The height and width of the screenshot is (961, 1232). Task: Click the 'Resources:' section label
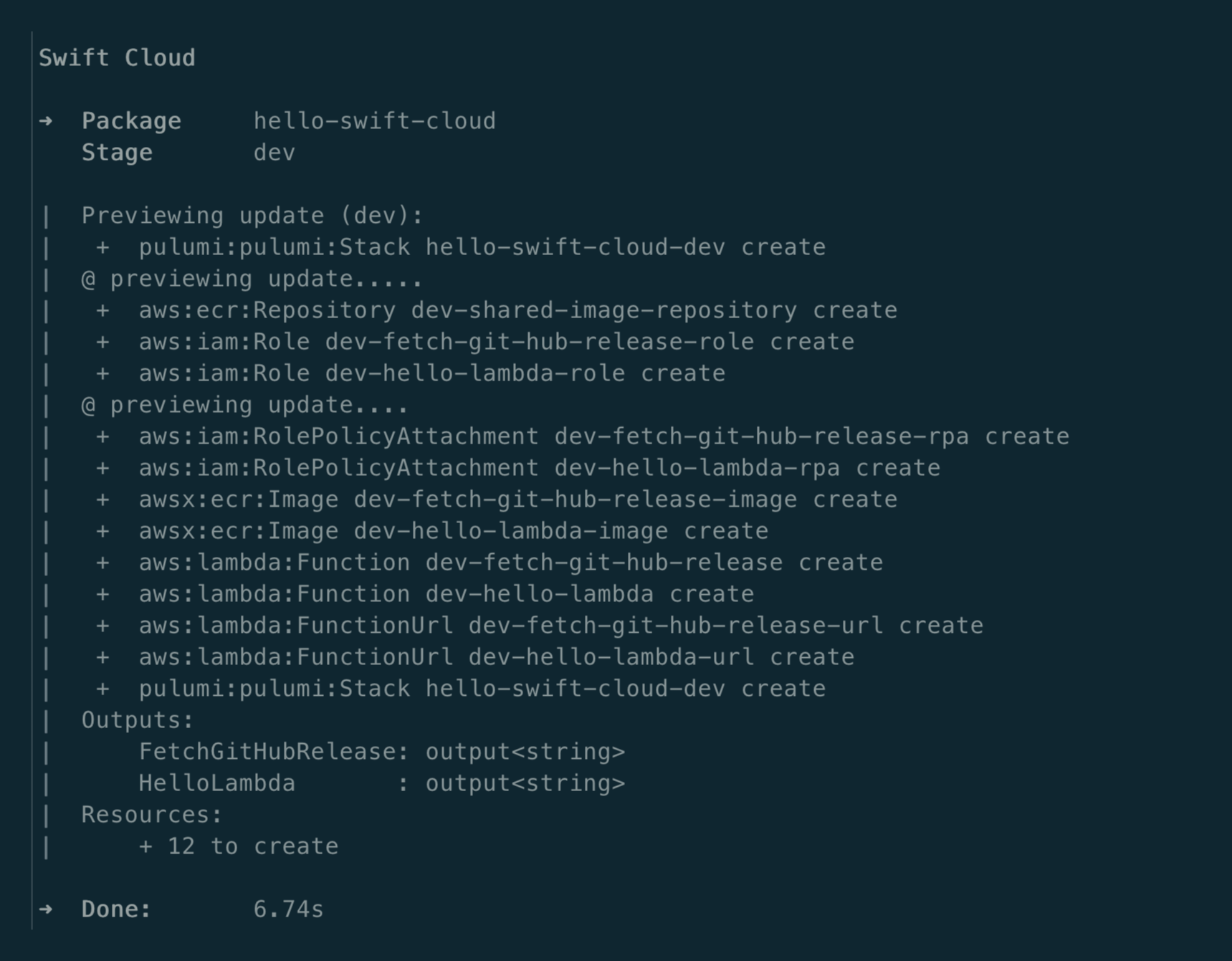152,815
